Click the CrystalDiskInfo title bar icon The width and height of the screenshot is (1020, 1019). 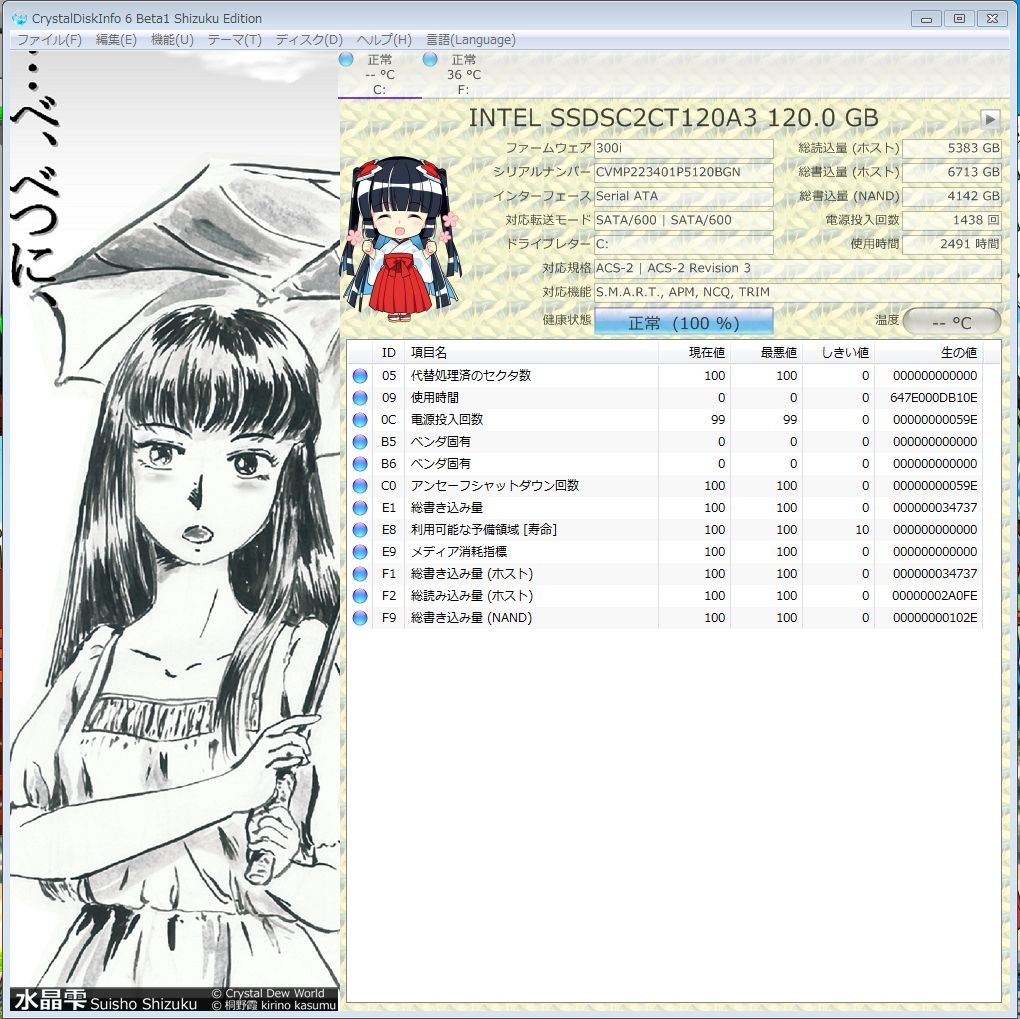(x=20, y=18)
